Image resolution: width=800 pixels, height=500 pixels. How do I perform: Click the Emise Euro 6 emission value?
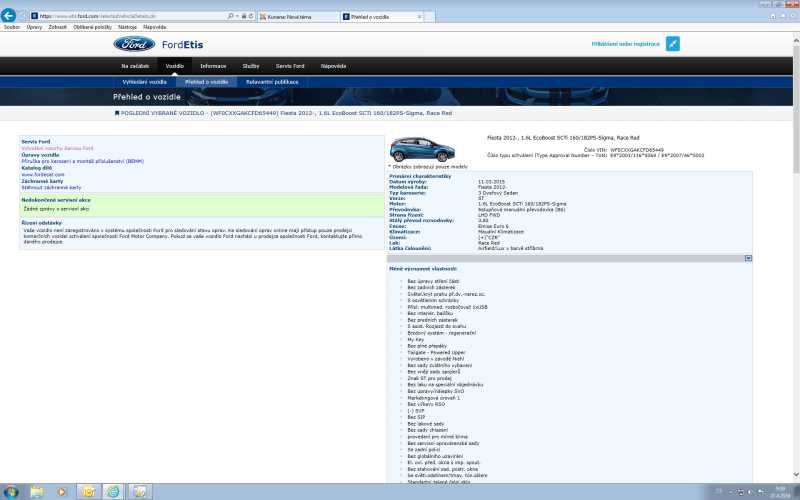(x=493, y=227)
